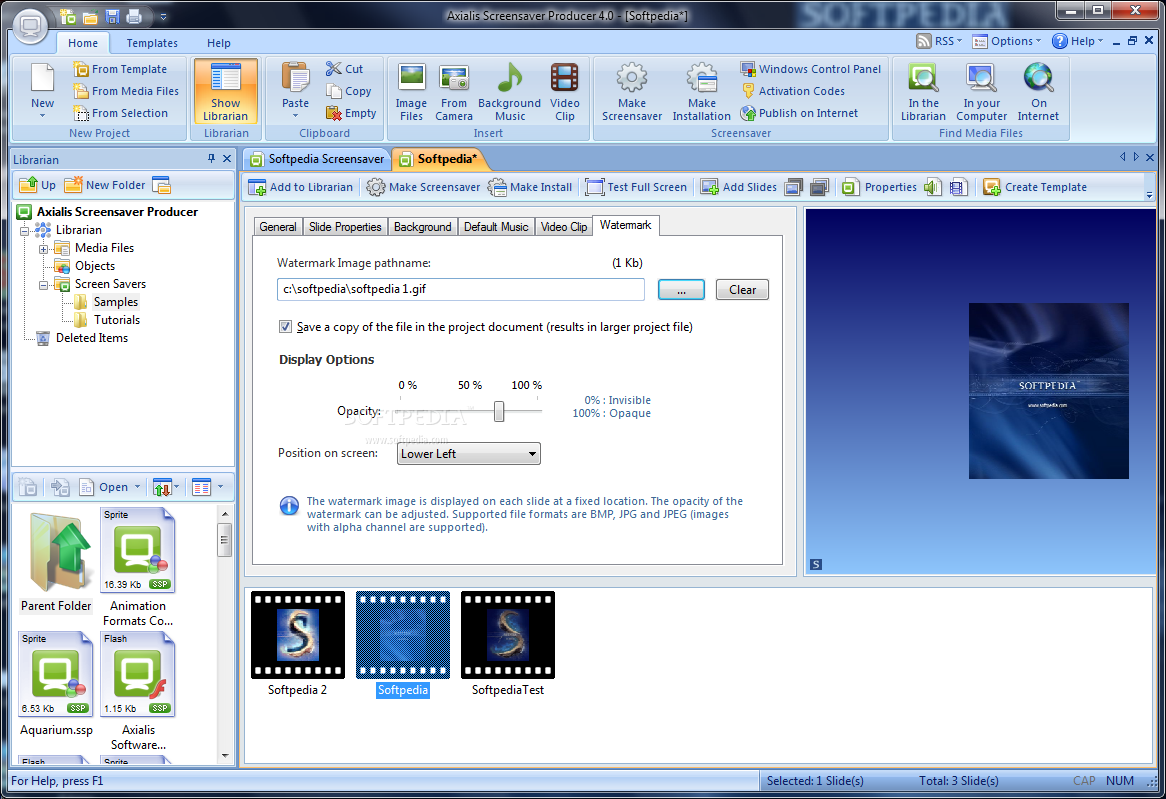The image size is (1166, 799).
Task: Click Test Full Screen button
Action: coord(637,187)
